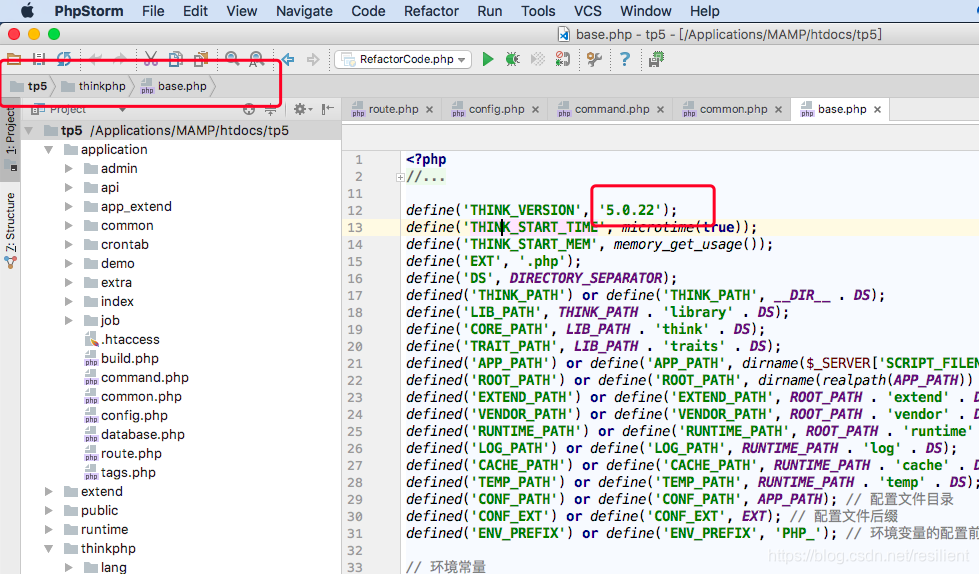Viewport: 979px width, 574px height.
Task: Click the Forward navigation arrow
Action: (x=313, y=59)
